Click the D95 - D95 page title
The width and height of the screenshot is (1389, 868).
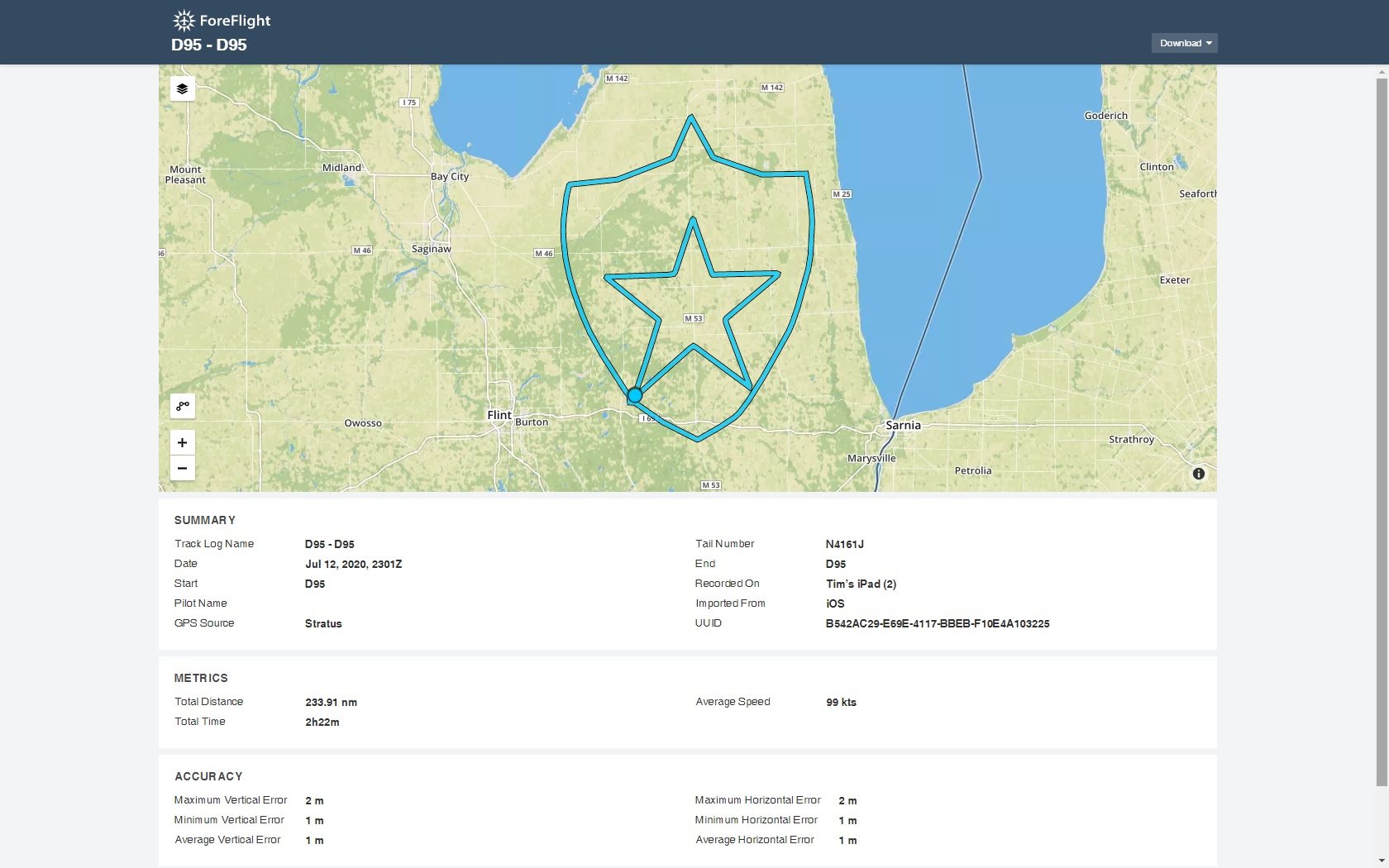tap(209, 45)
